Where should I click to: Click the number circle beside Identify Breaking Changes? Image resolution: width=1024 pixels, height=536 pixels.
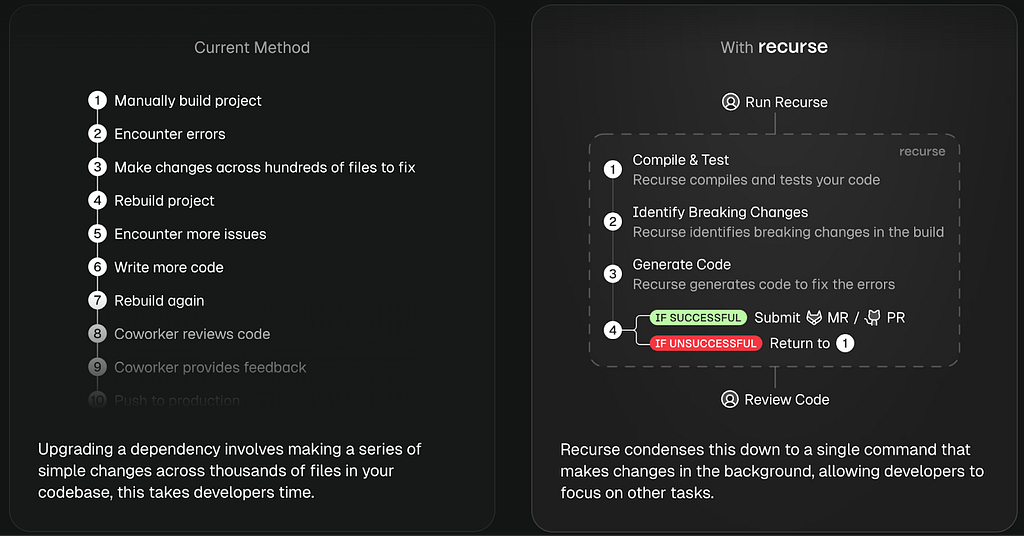pos(613,222)
